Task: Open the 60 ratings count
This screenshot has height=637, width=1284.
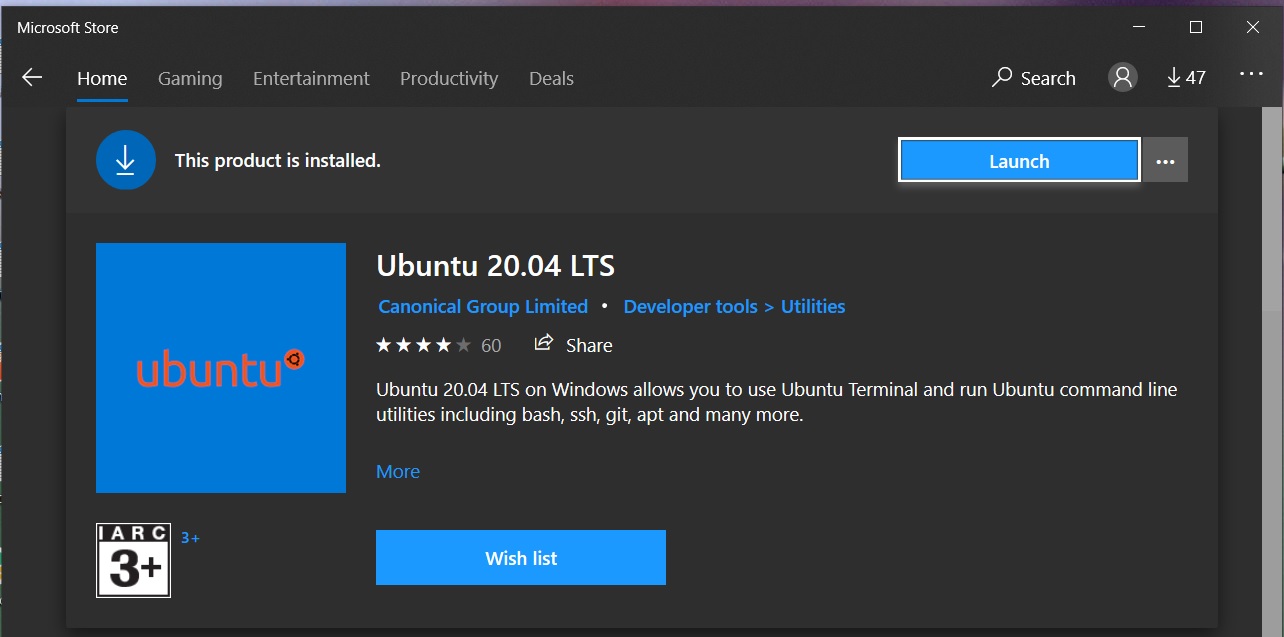Action: pyautogui.click(x=491, y=346)
